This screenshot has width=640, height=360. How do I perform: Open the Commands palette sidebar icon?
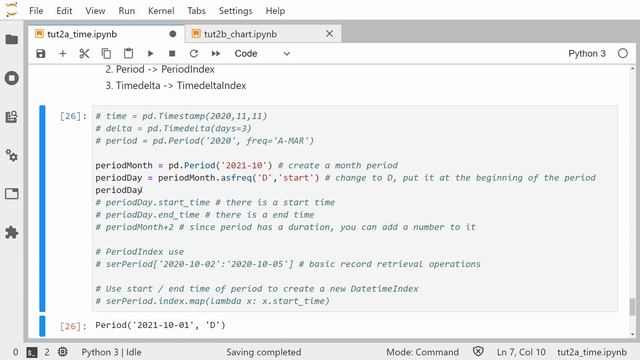point(12,117)
